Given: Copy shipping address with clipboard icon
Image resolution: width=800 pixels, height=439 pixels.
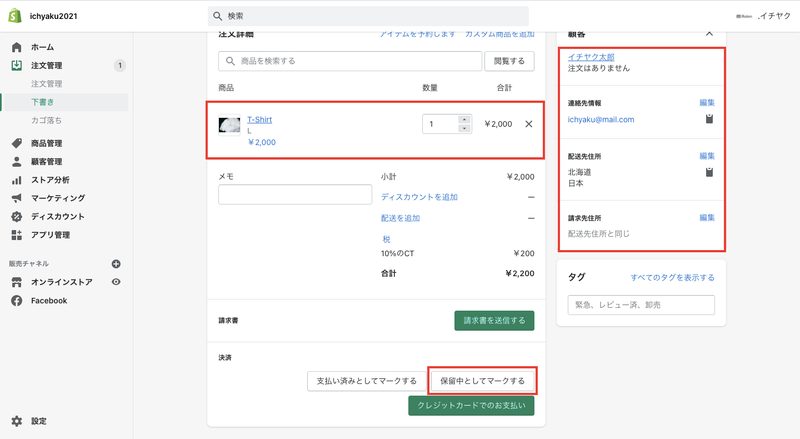Looking at the screenshot, I should 709,172.
